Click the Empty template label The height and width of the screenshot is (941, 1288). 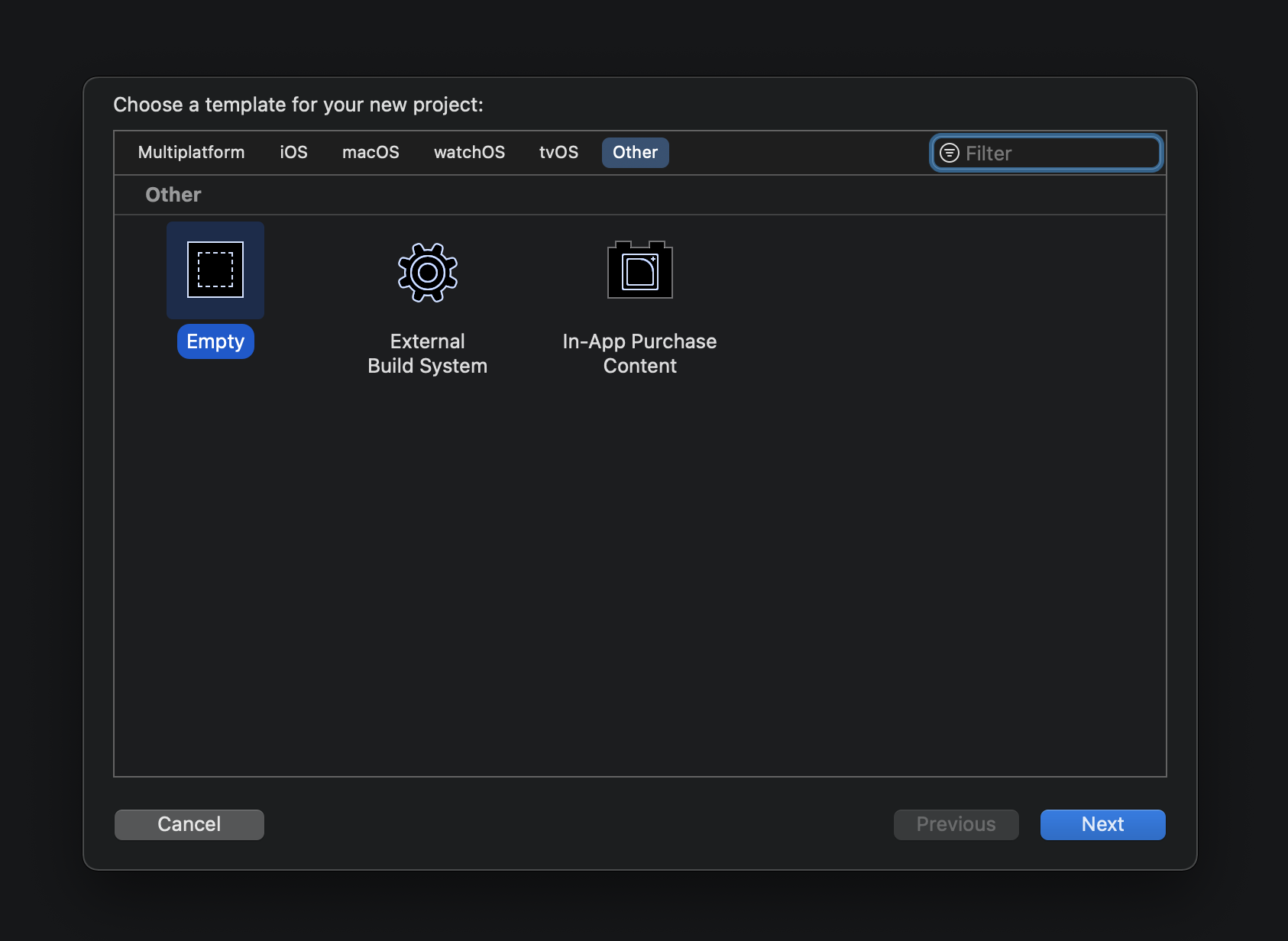(215, 341)
